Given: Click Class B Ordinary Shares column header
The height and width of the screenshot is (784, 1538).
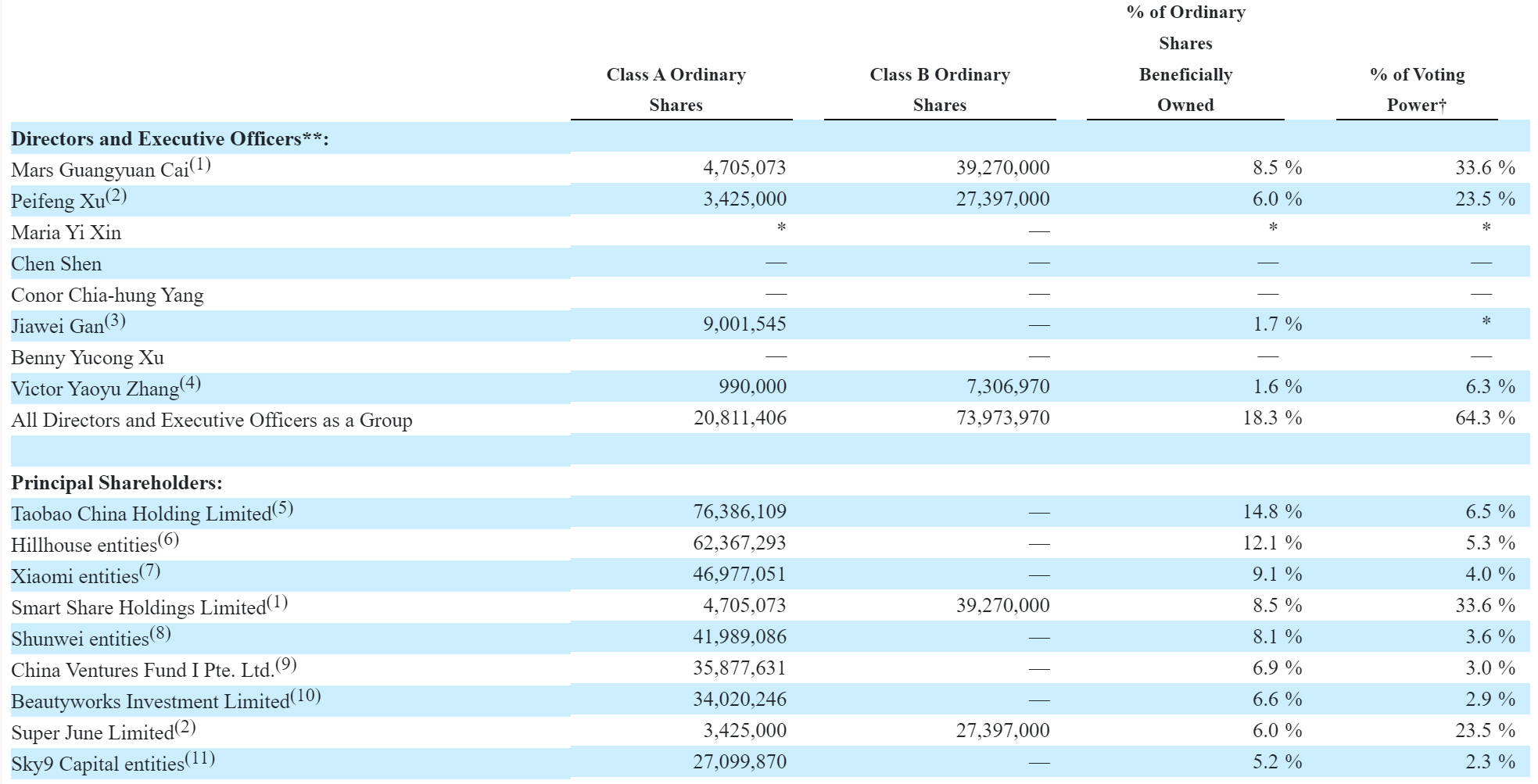Looking at the screenshot, I should click(940, 90).
